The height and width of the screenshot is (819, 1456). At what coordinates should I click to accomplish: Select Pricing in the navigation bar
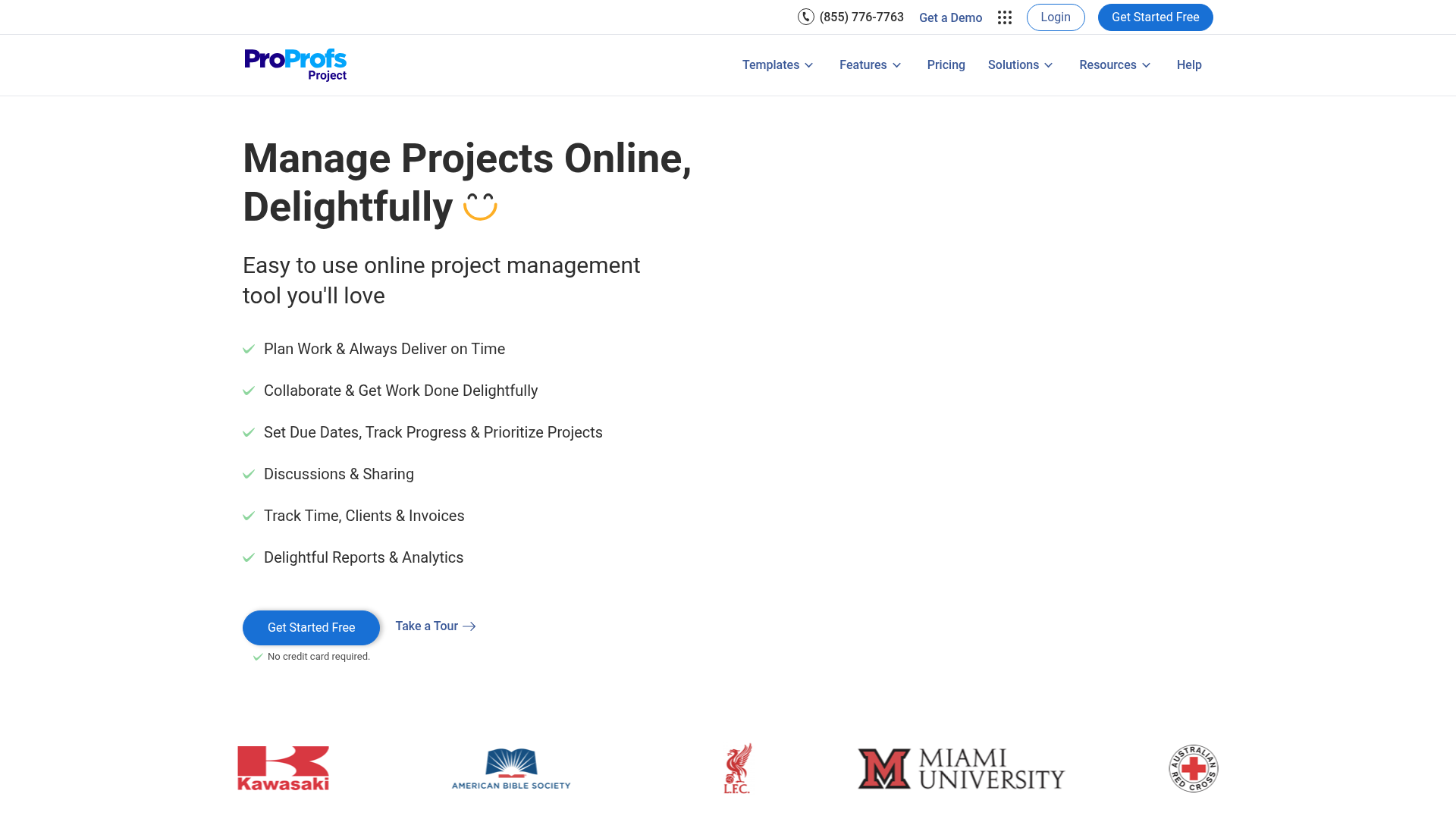[x=946, y=64]
